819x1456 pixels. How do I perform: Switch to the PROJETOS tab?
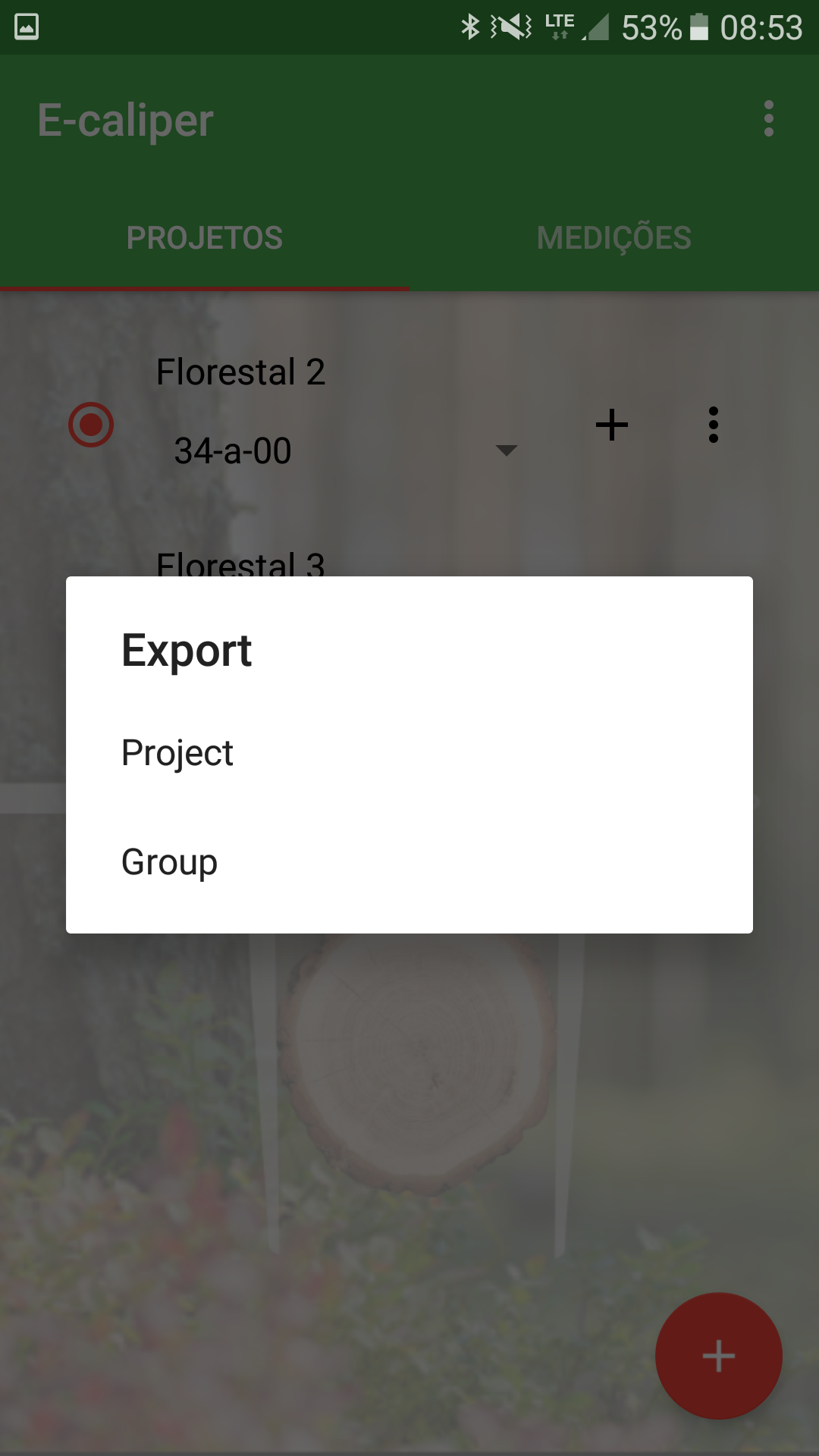(x=205, y=238)
